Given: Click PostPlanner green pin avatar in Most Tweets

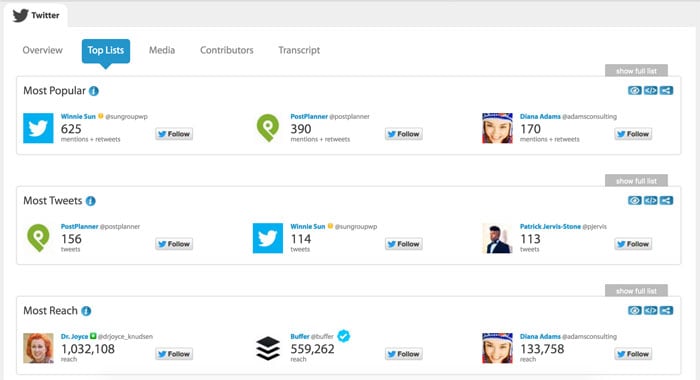Looking at the screenshot, I should coord(38,238).
